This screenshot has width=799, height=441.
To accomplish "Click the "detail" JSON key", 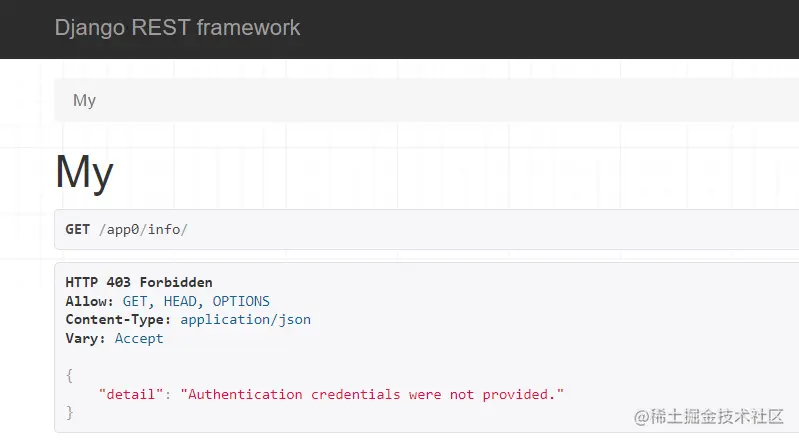I will click(x=131, y=394).
